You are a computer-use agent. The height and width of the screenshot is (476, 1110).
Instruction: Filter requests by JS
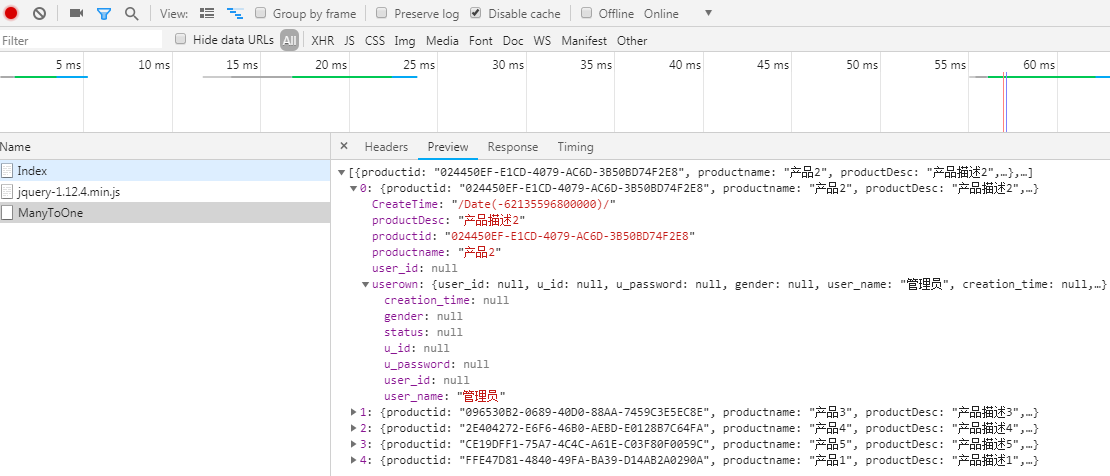(350, 40)
